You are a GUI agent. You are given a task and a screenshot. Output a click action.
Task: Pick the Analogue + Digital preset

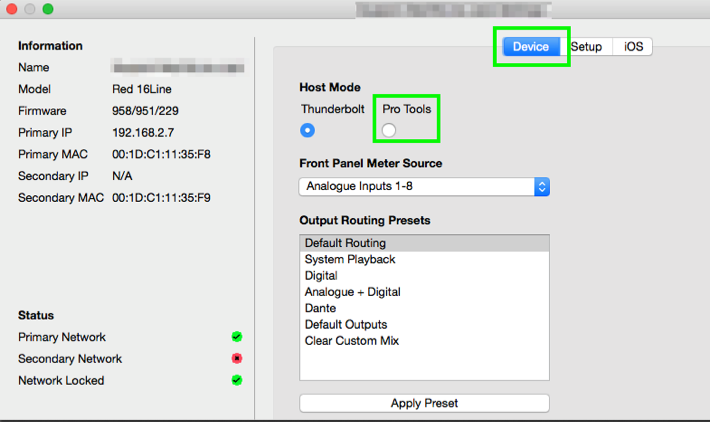click(352, 292)
